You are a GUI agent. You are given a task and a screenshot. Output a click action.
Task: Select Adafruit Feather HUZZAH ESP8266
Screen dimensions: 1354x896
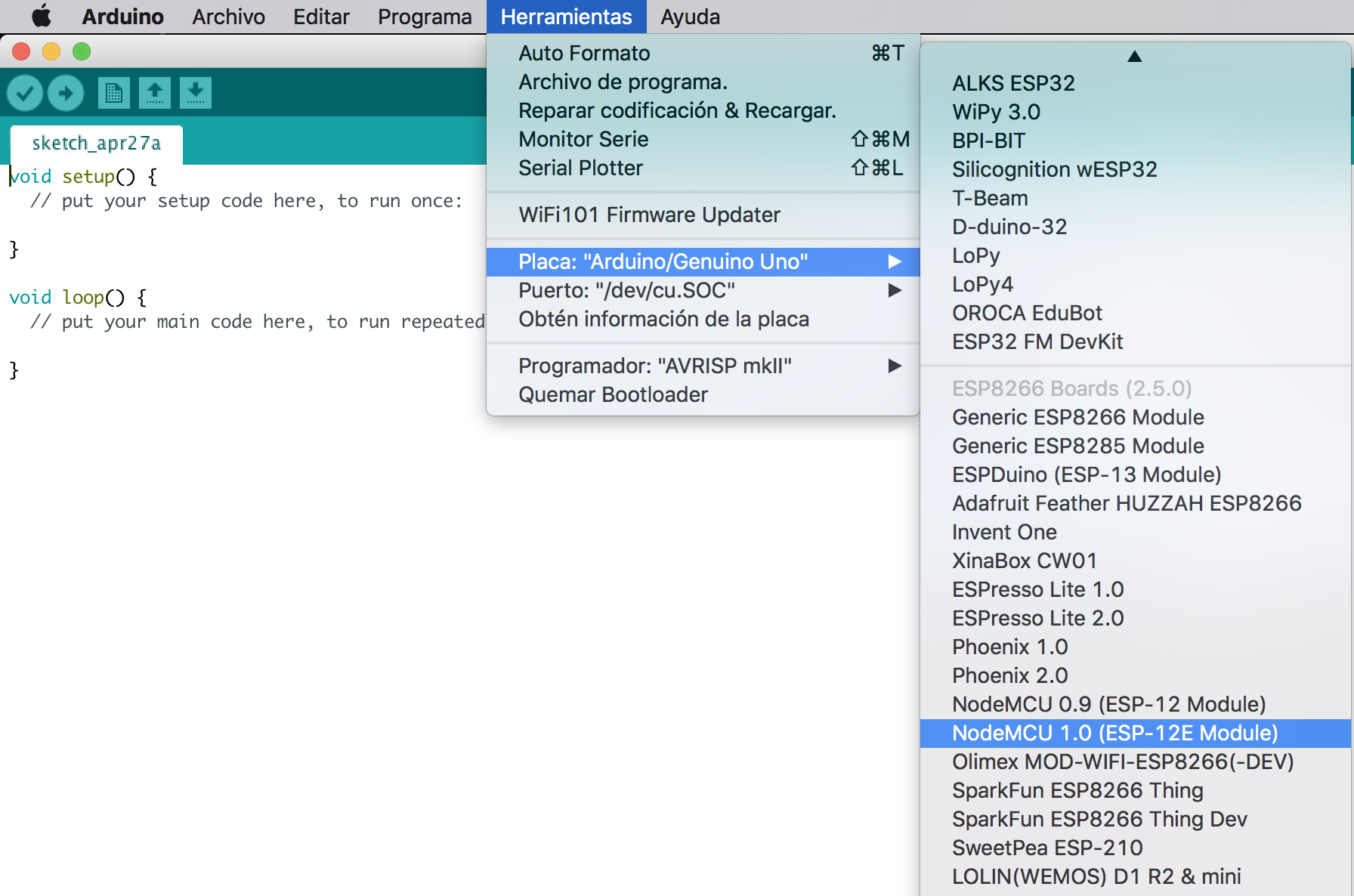click(1136, 503)
